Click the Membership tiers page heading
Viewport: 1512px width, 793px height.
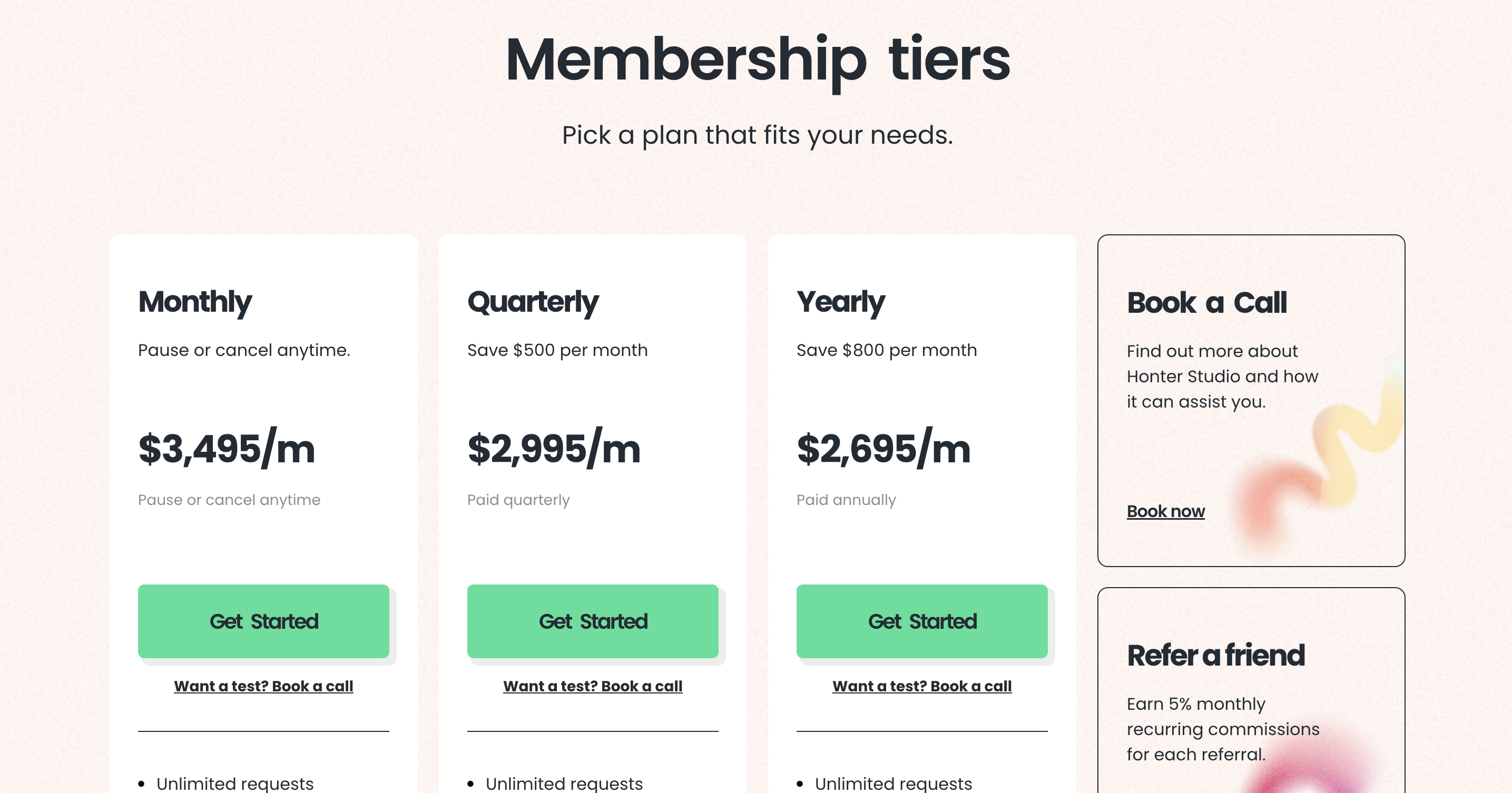tap(757, 61)
